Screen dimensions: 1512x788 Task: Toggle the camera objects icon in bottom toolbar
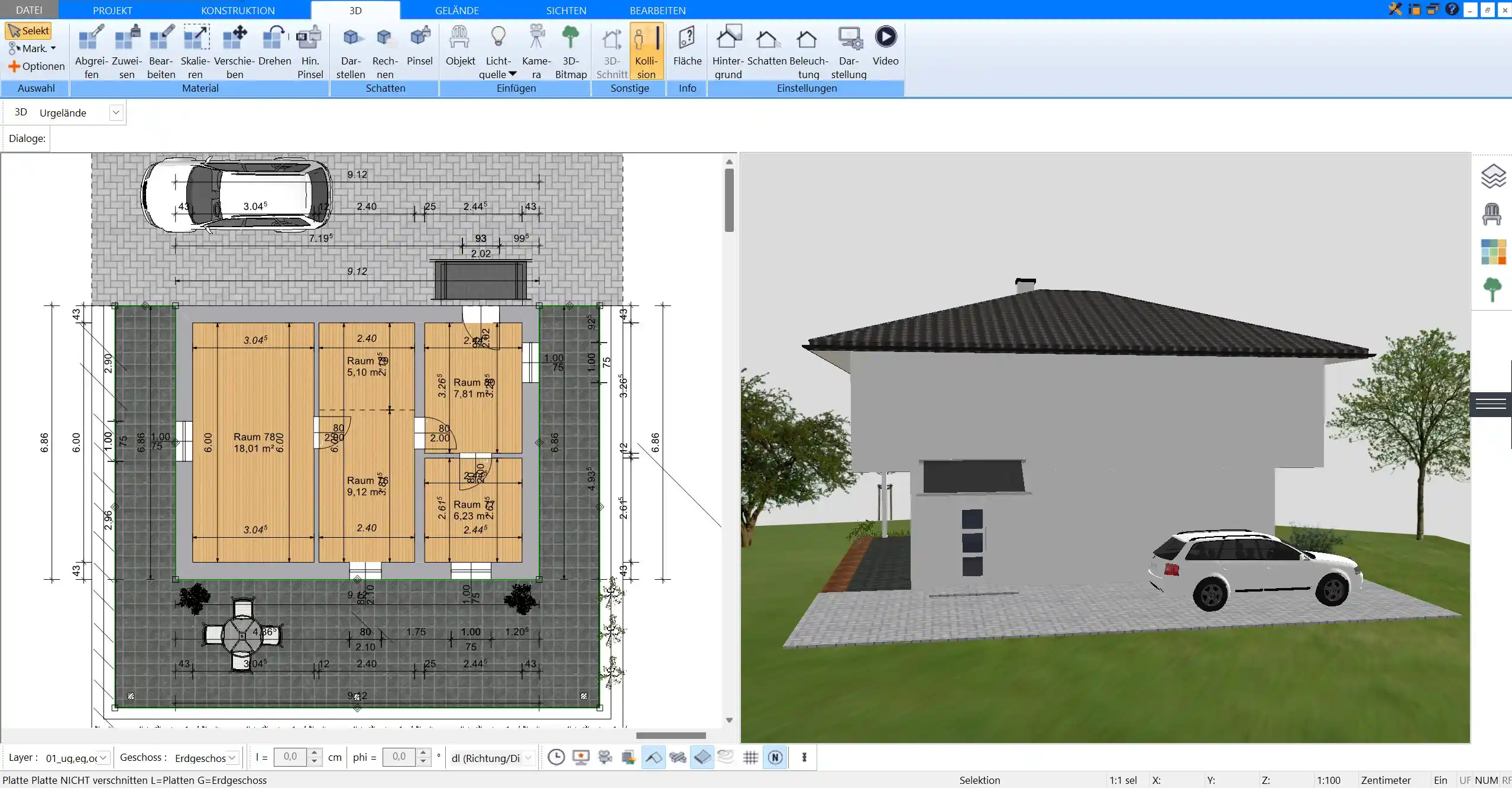605,757
